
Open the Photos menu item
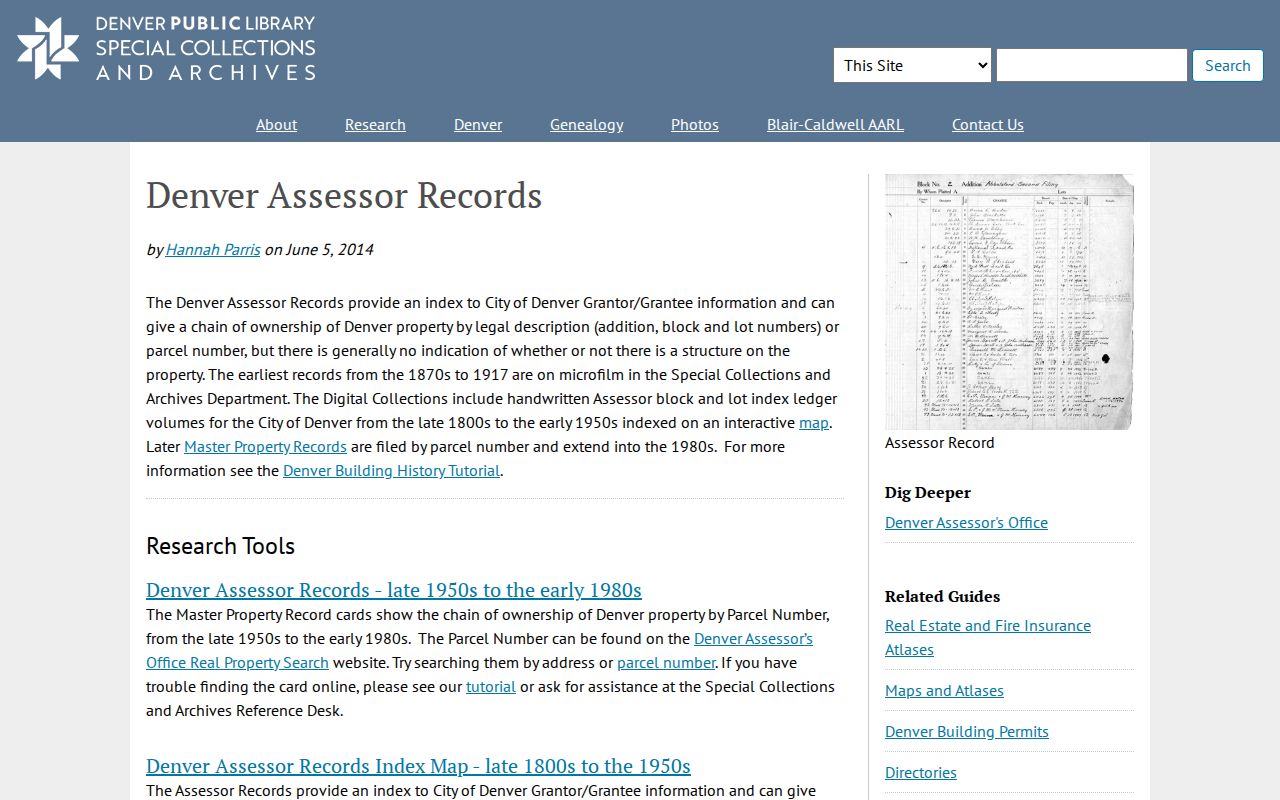click(695, 124)
